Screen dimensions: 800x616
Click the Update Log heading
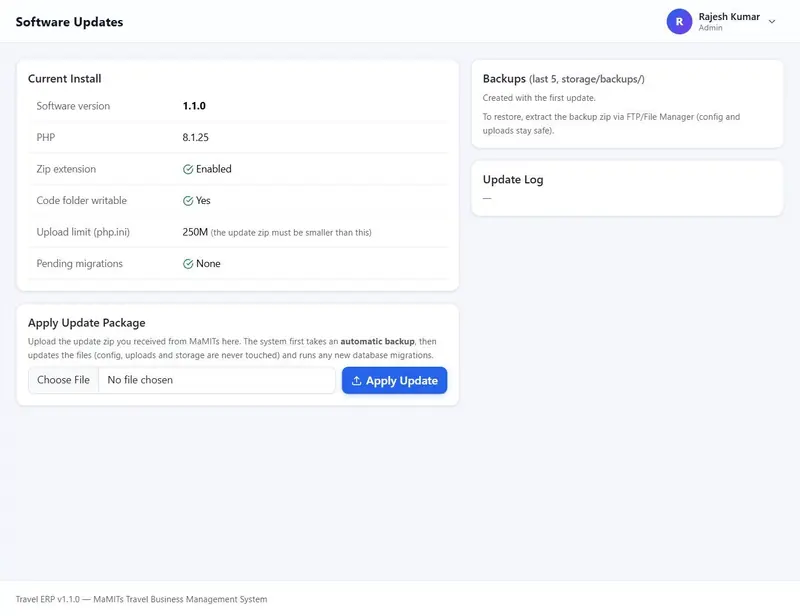[x=513, y=180]
